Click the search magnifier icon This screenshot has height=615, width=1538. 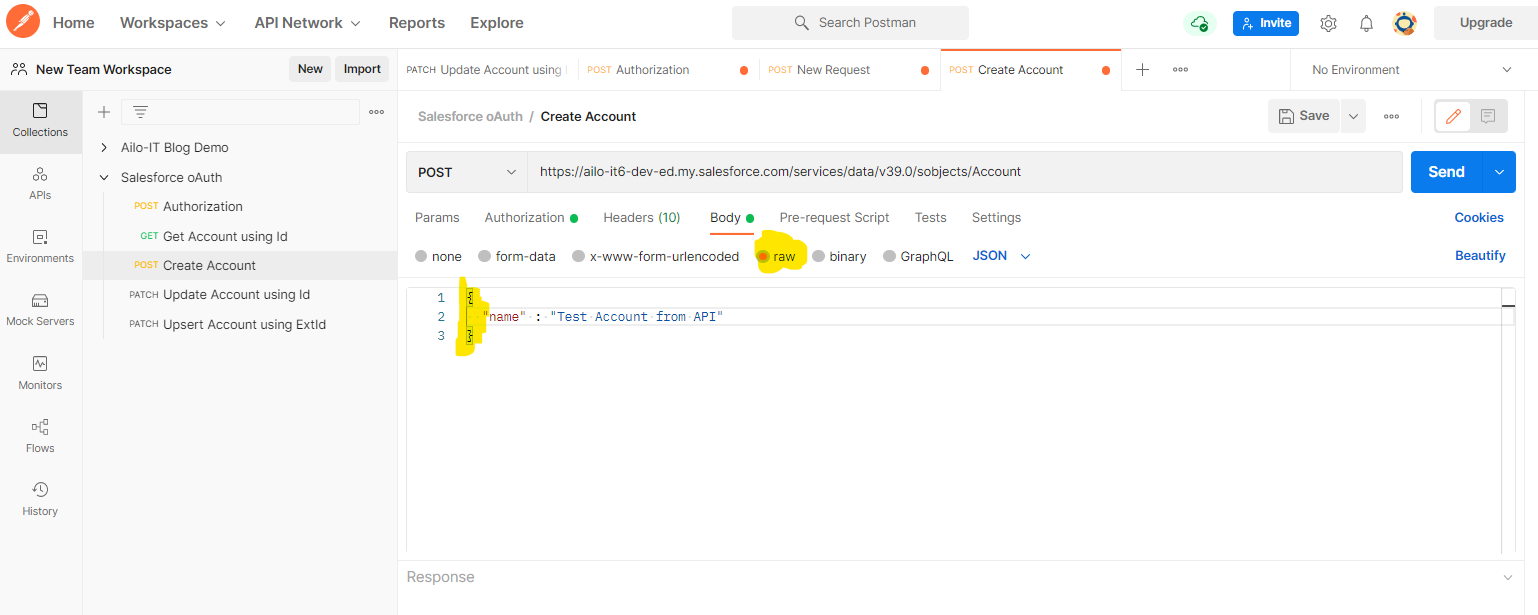coord(802,22)
